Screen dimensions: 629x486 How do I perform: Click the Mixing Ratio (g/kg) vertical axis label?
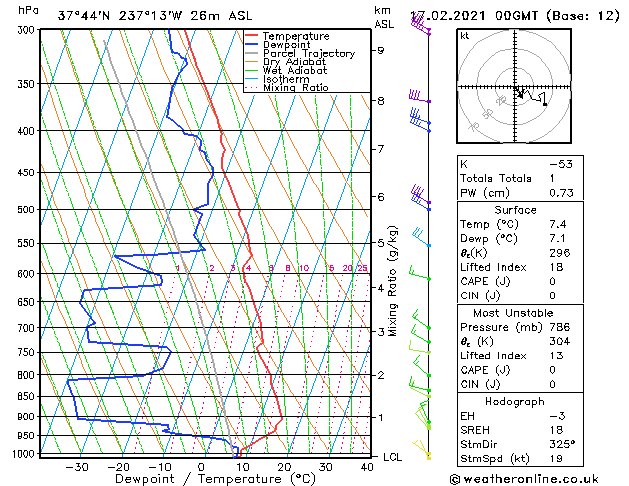pos(393,281)
